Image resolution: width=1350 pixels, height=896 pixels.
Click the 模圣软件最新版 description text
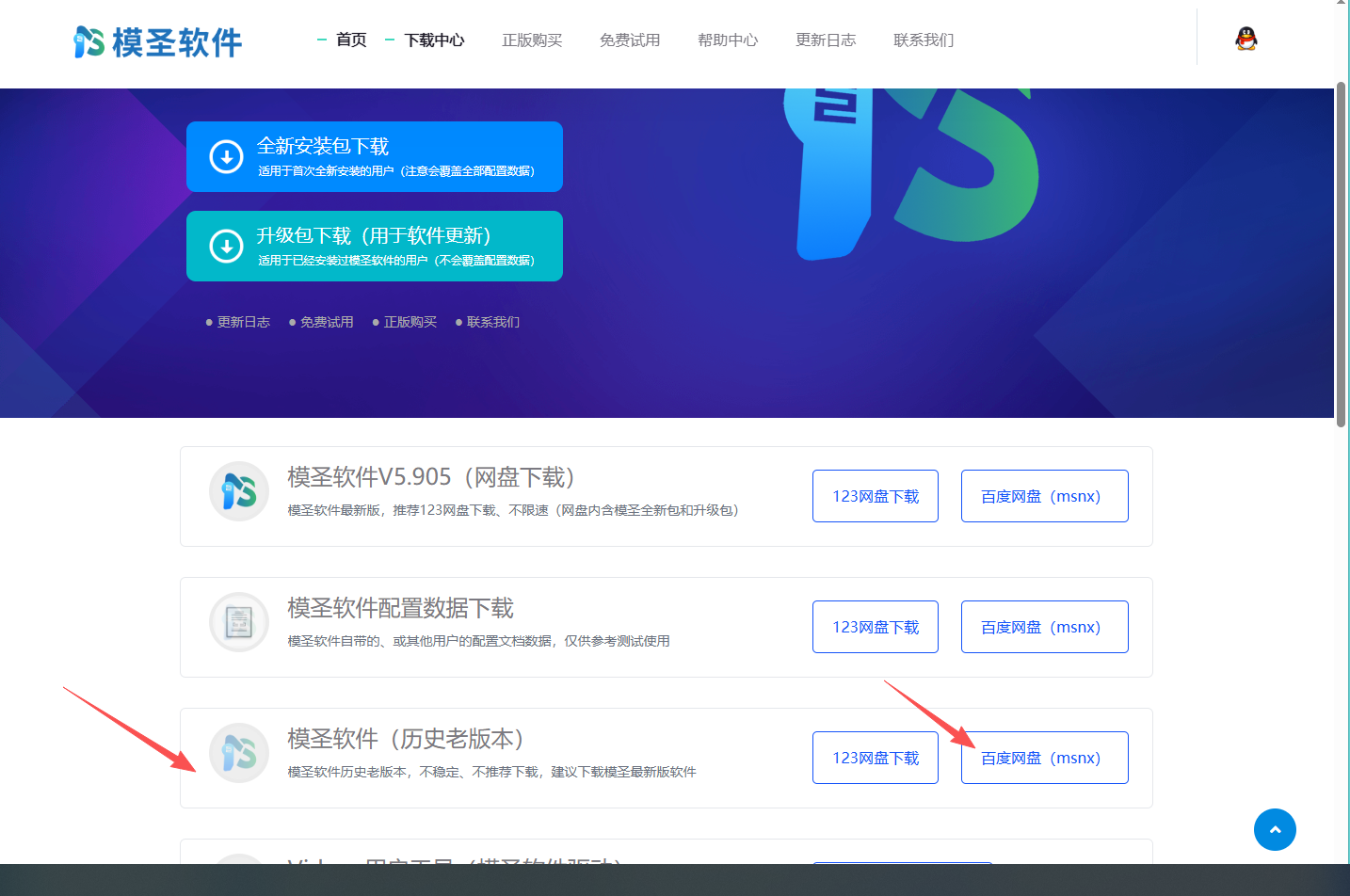pos(513,510)
